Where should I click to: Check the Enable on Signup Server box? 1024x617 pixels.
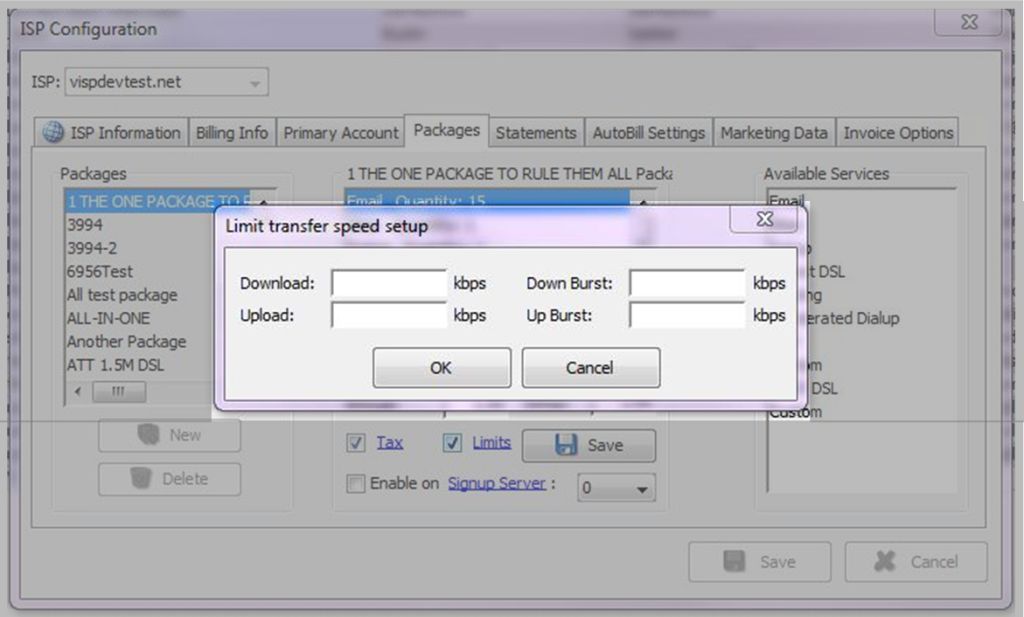356,484
